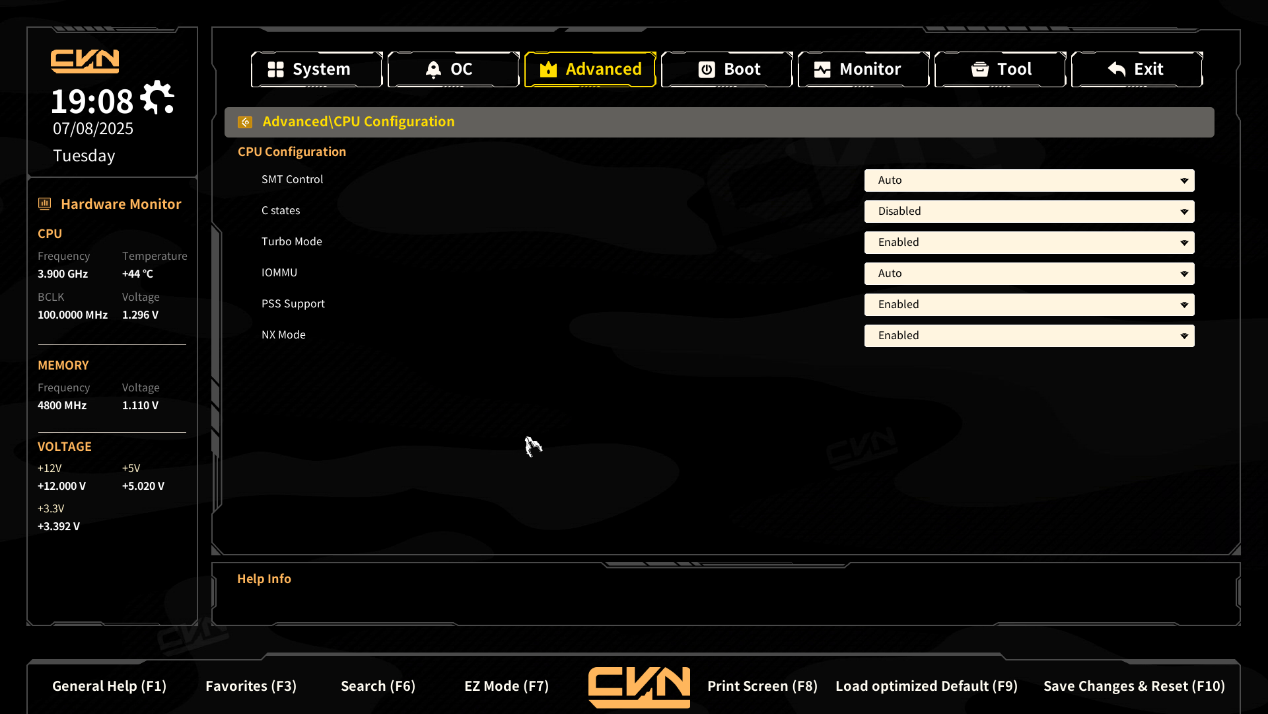This screenshot has height=714, width=1268.
Task: Expand the Turbo Mode dropdown
Action: point(1029,243)
